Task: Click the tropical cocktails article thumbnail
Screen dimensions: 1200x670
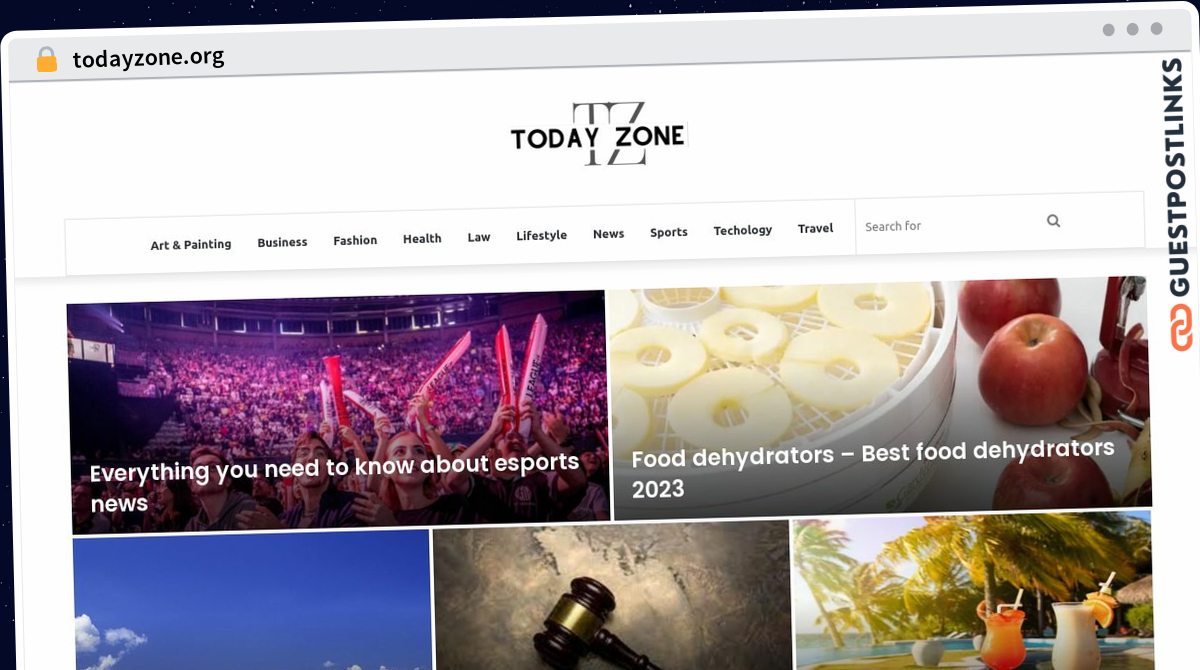Action: point(973,590)
